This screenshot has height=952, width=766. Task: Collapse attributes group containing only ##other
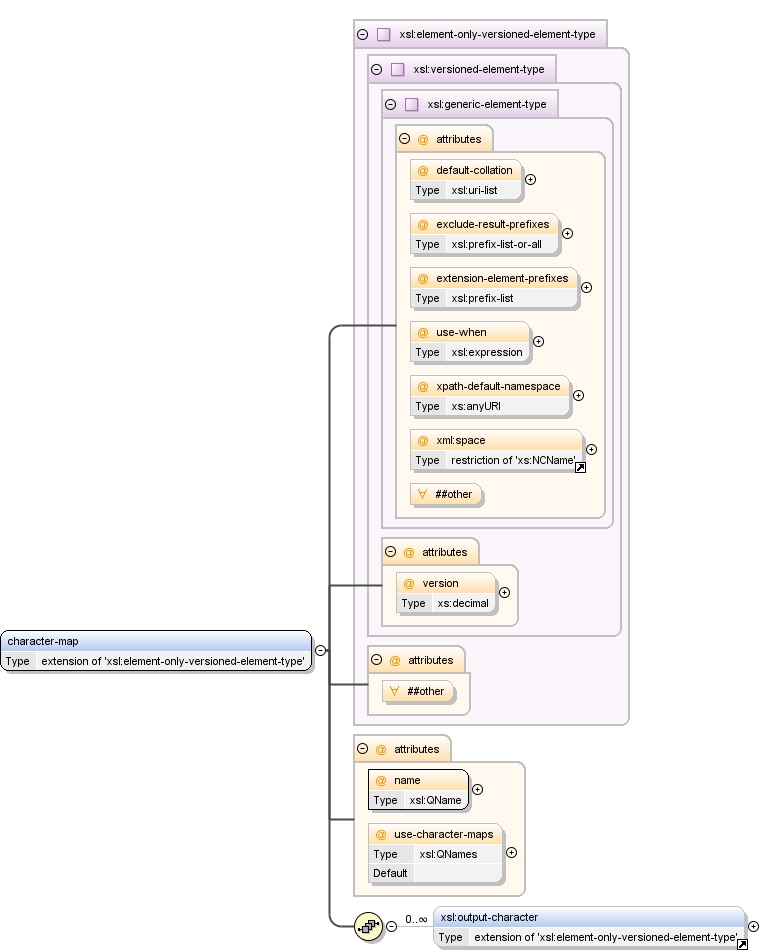click(x=376, y=660)
